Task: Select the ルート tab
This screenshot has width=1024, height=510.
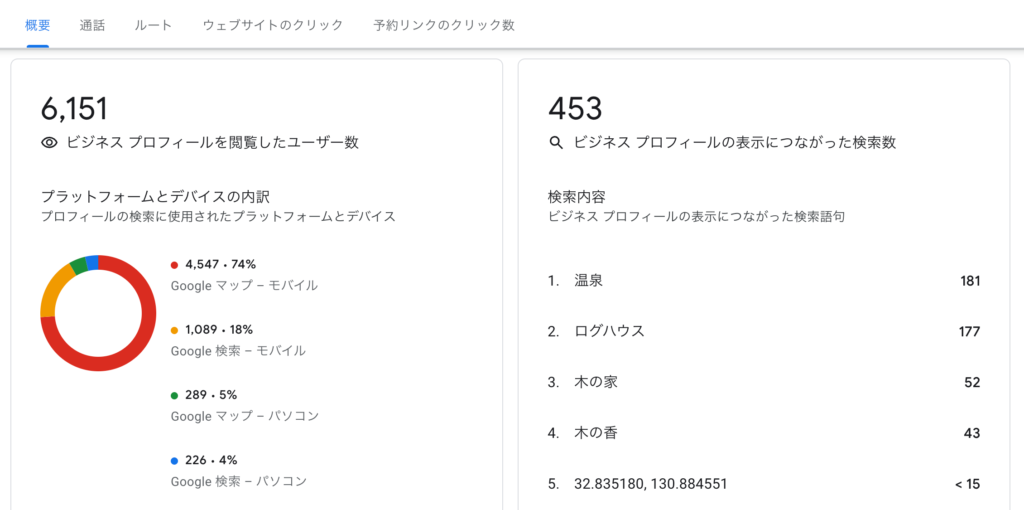Action: click(x=153, y=25)
